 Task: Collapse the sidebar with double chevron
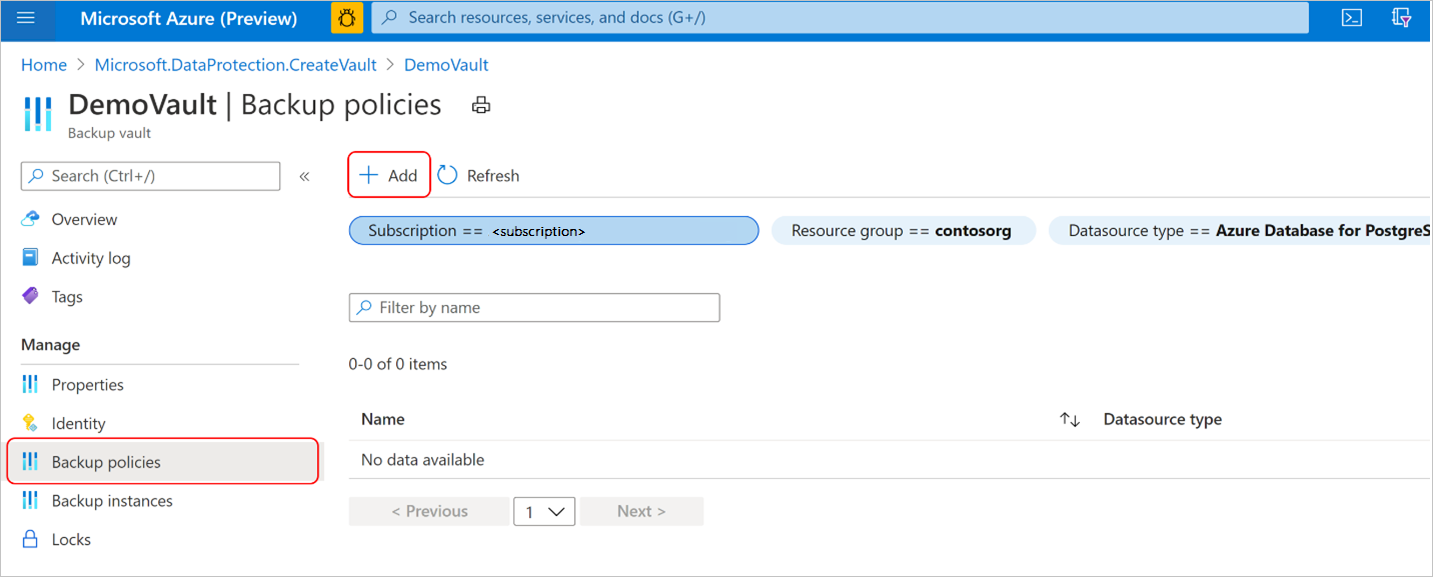(x=304, y=176)
